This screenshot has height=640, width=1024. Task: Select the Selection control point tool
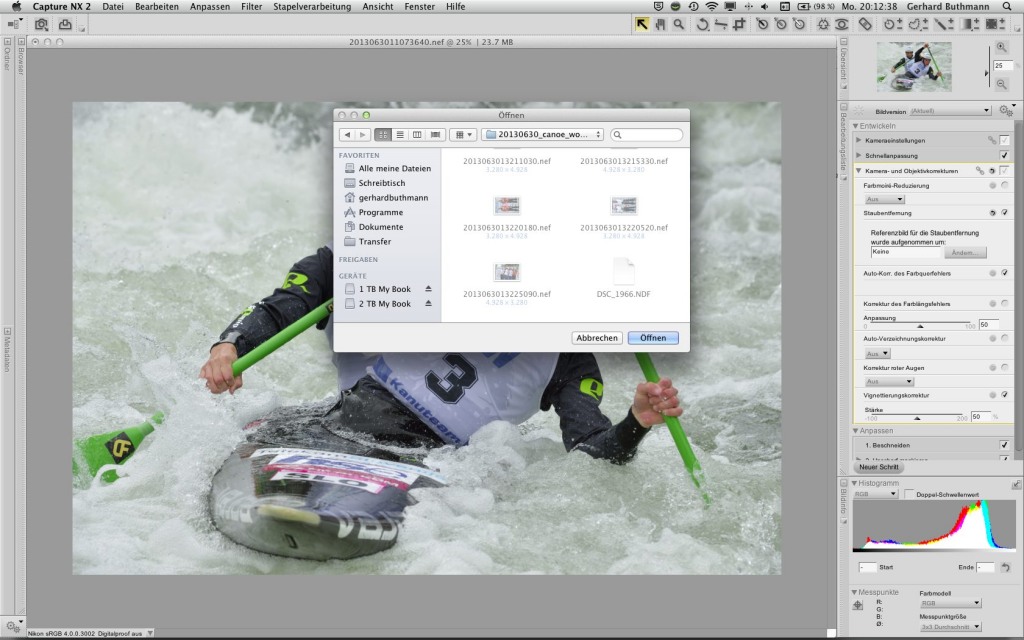892,25
